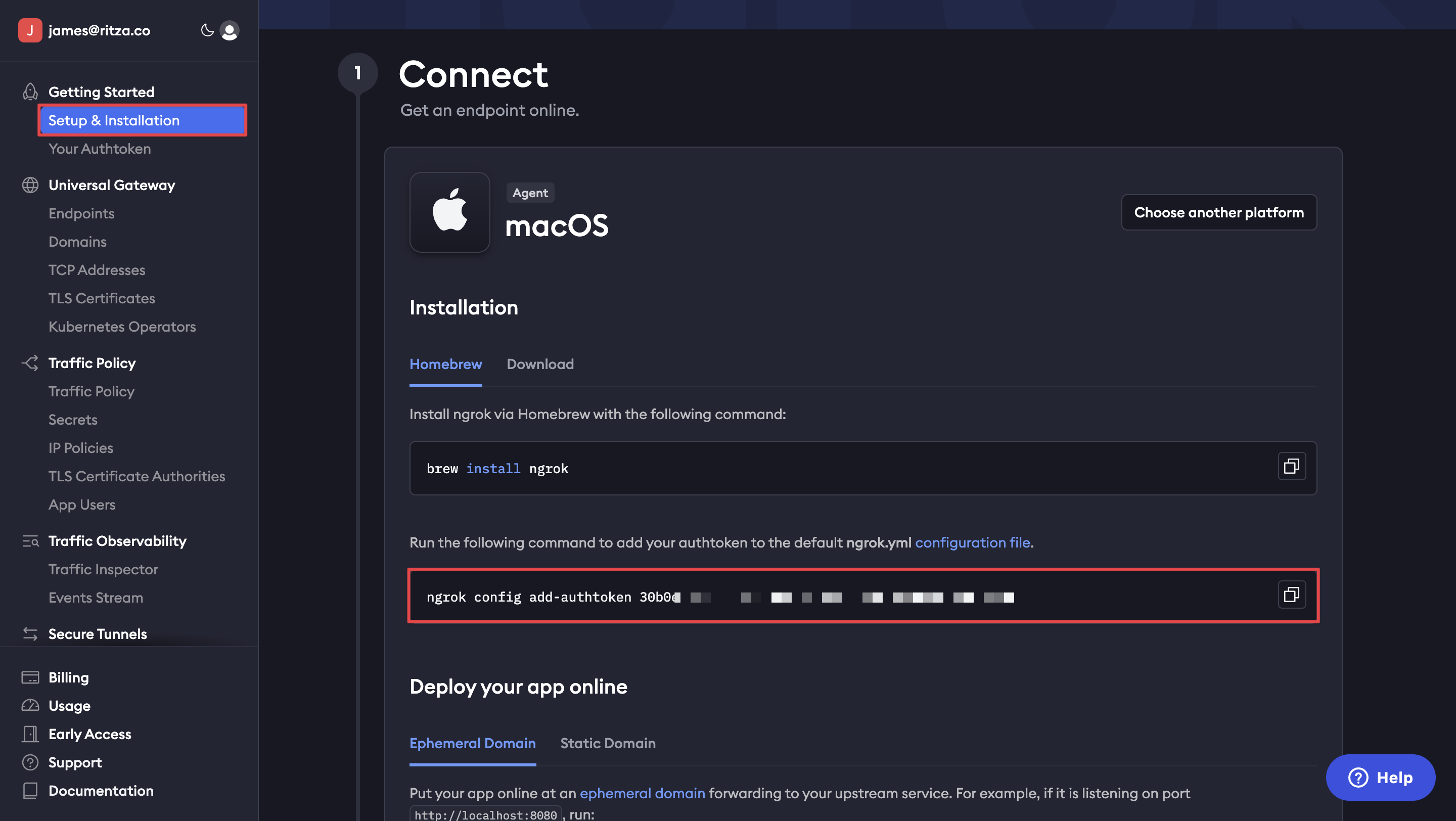Click the http://localhost:8080 code snippet
Screen dimensions: 1456x821
485,814
